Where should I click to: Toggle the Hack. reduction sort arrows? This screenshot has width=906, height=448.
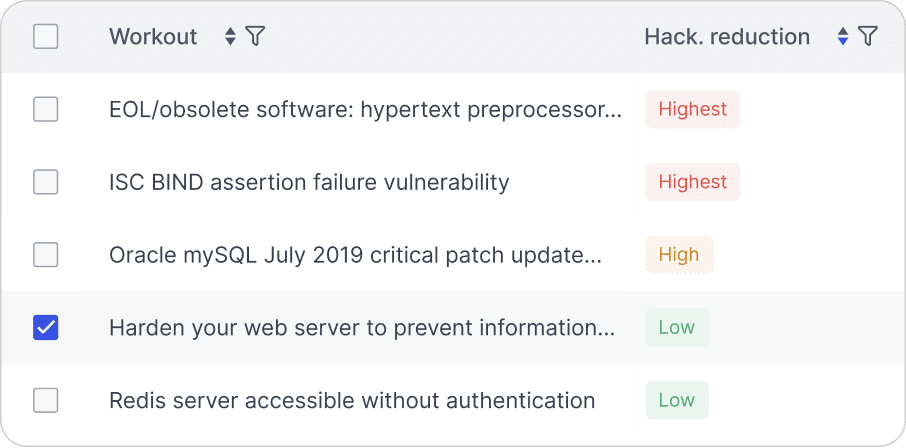(x=843, y=36)
